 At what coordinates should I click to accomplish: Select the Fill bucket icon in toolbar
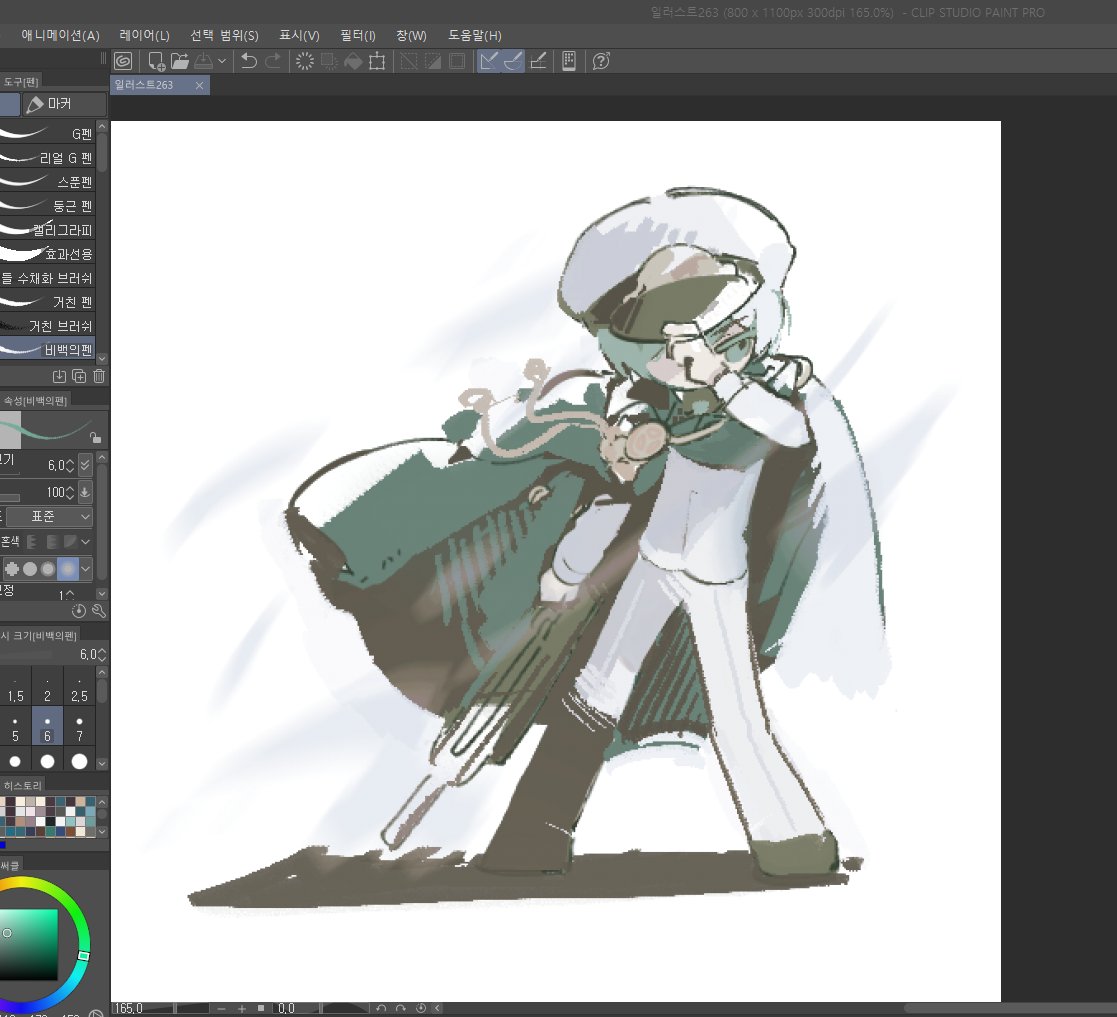click(353, 61)
